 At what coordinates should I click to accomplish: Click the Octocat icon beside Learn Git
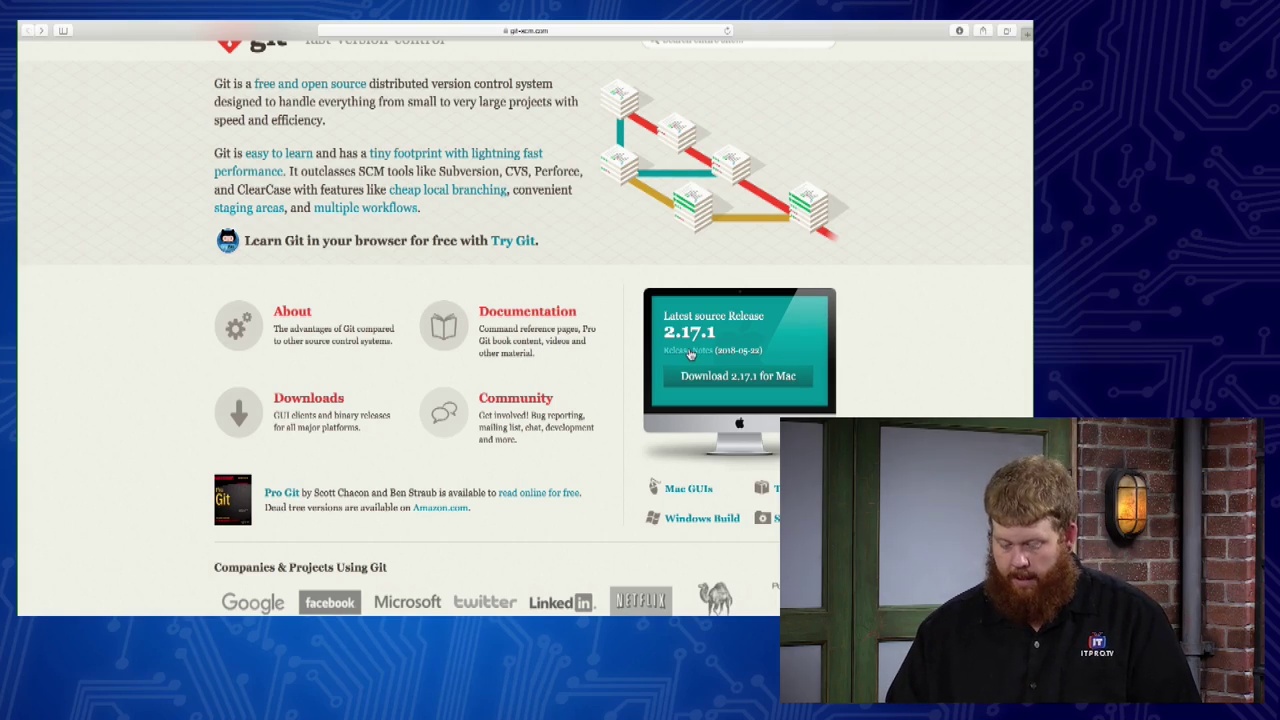point(228,241)
